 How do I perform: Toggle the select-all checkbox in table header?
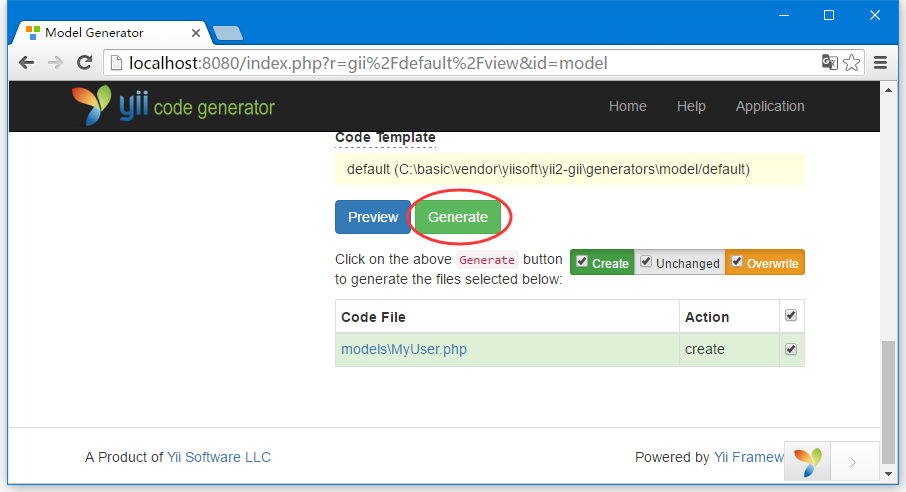pyautogui.click(x=791, y=315)
